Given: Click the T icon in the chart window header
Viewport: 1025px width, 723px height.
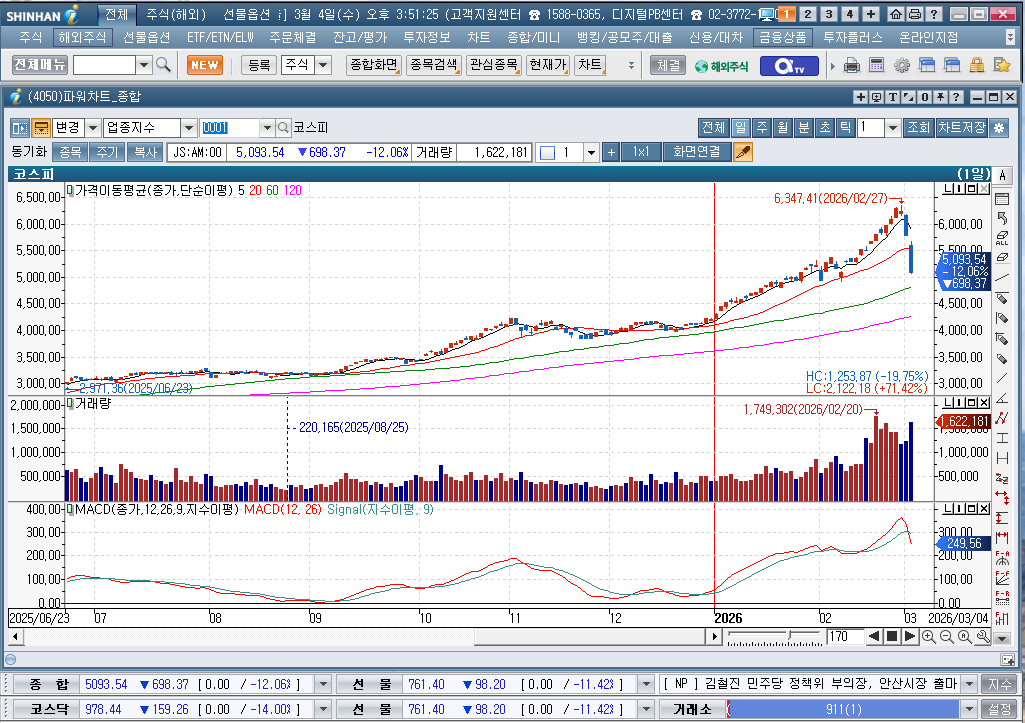Looking at the screenshot, I should [x=892, y=97].
